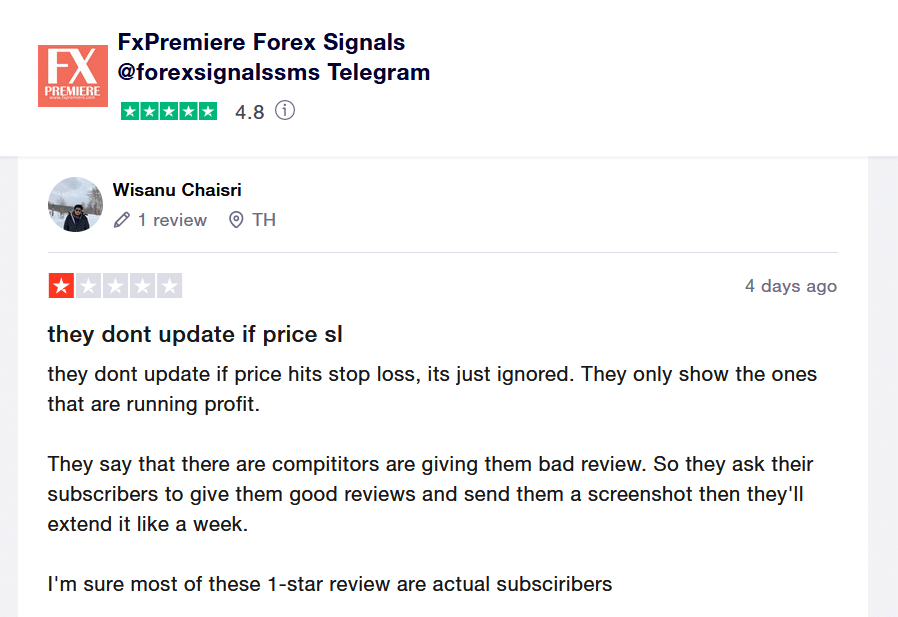Select the first green Trustpilot star
898x617 pixels.
[131, 111]
